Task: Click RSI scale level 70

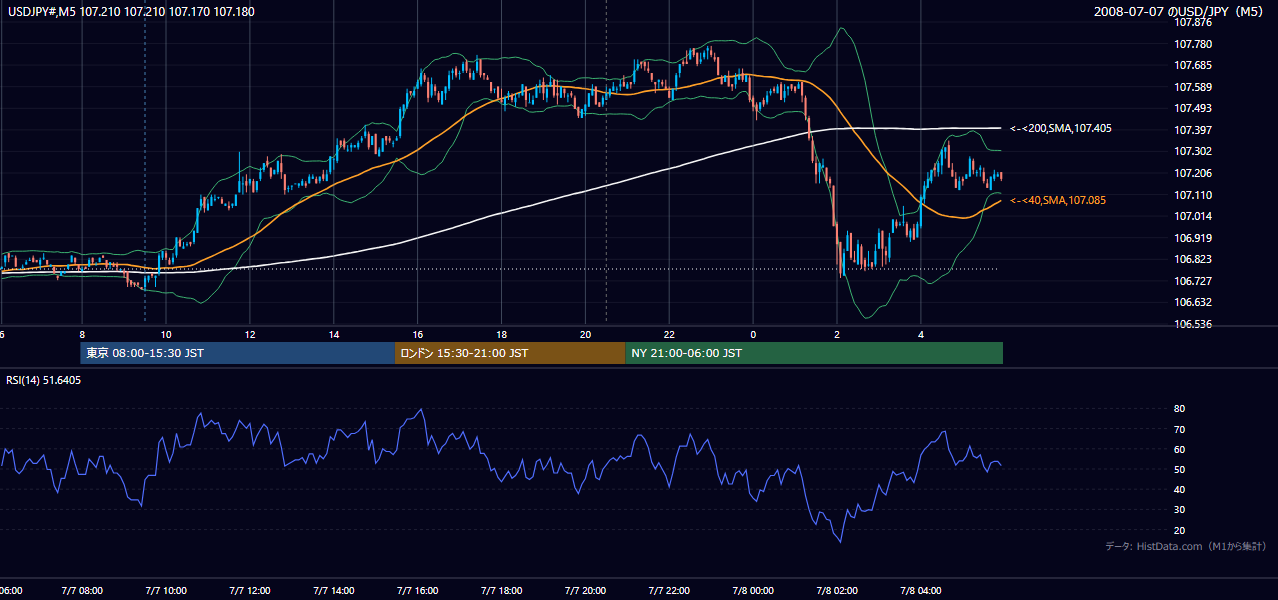Action: pyautogui.click(x=1179, y=429)
